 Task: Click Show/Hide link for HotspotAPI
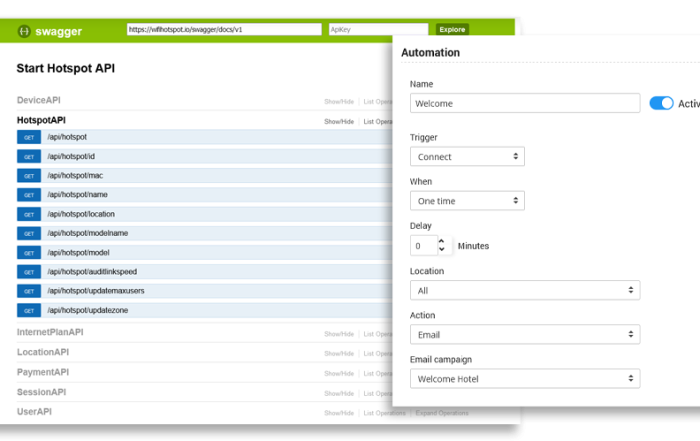point(339,121)
